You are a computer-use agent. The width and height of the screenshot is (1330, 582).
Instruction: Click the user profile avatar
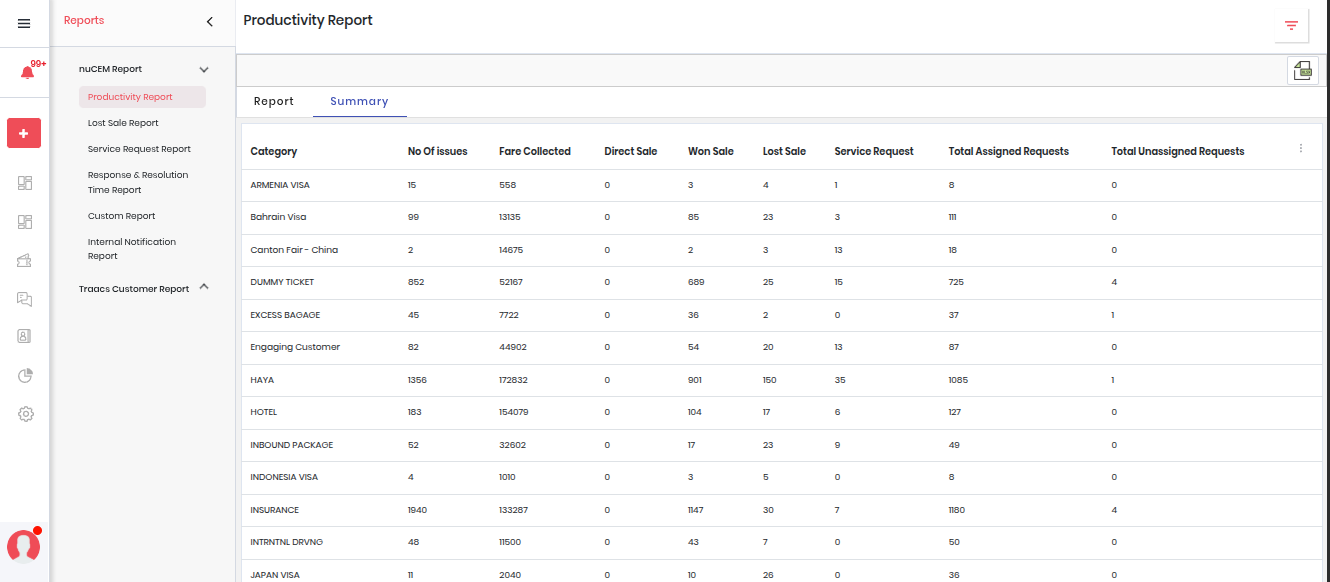point(23,546)
